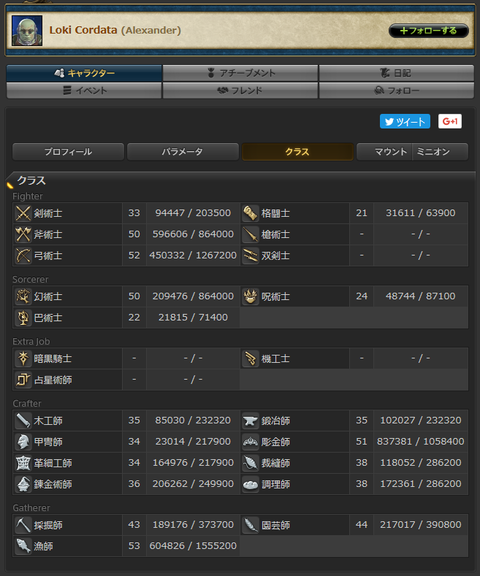The width and height of the screenshot is (480, 576).
Task: Click the 暗黒騎士 (Dark Knight) job icon
Action: 23,359
